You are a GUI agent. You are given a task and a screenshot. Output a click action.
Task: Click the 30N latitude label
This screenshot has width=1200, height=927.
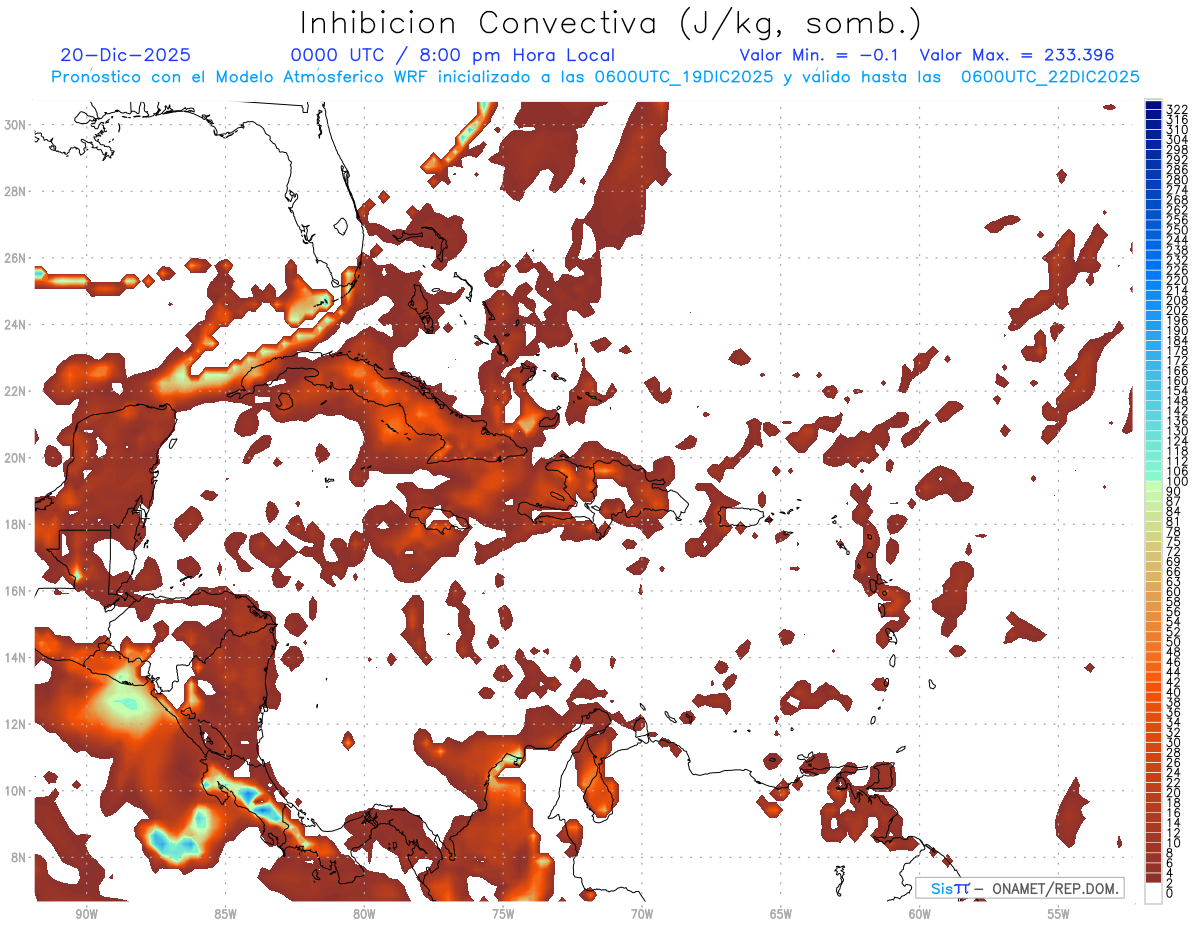pyautogui.click(x=15, y=124)
